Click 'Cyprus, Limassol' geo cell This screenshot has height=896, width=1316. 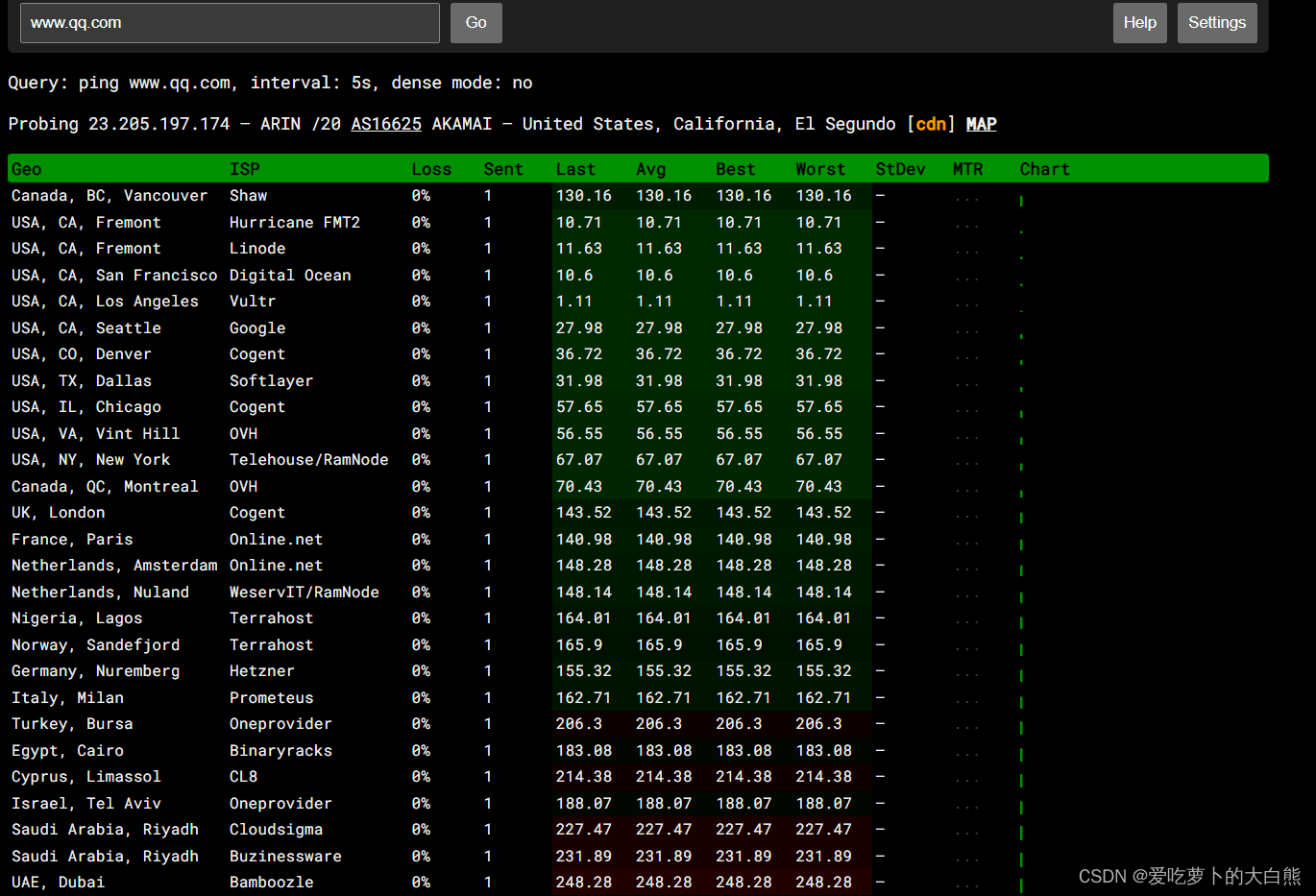(86, 777)
